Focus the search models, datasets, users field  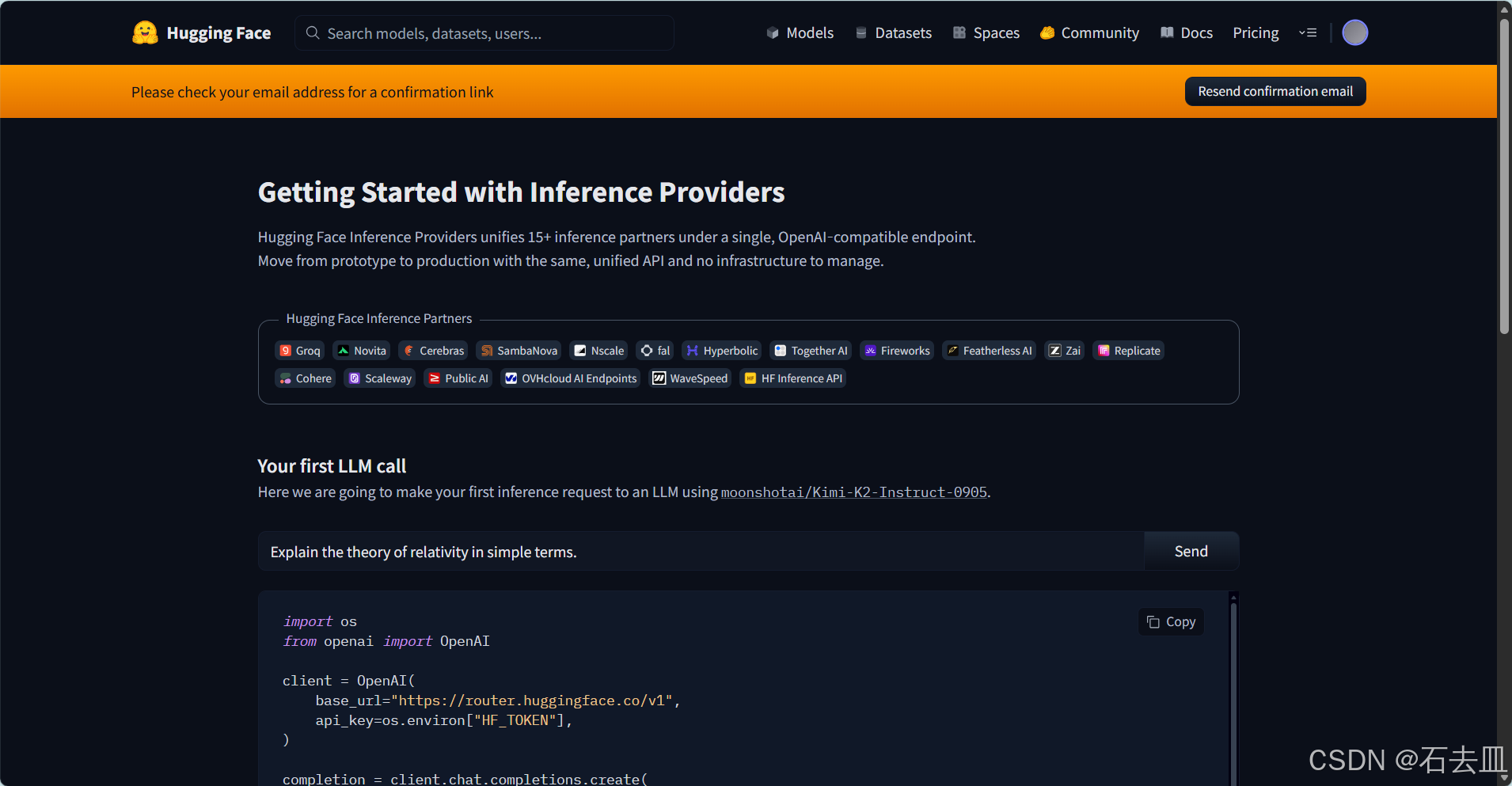[484, 33]
